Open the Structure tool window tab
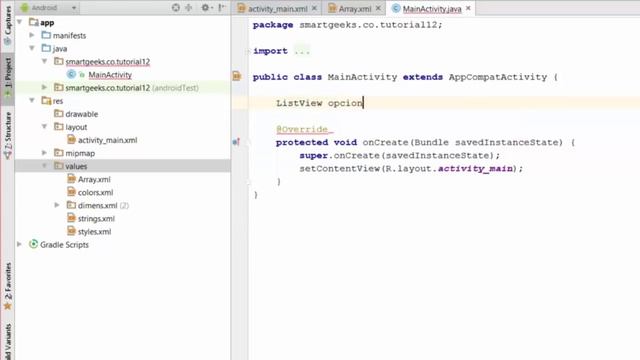Image resolution: width=640 pixels, height=360 pixels. click(7, 135)
